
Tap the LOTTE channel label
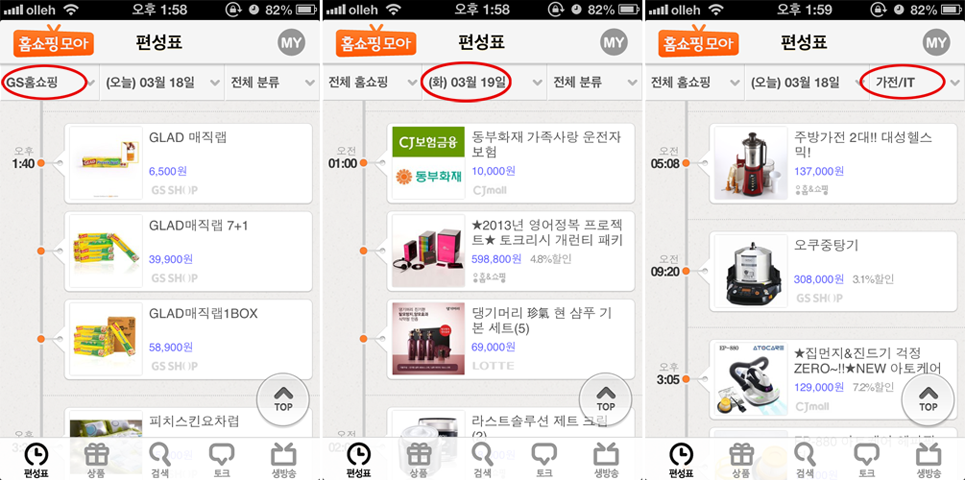pyautogui.click(x=493, y=366)
